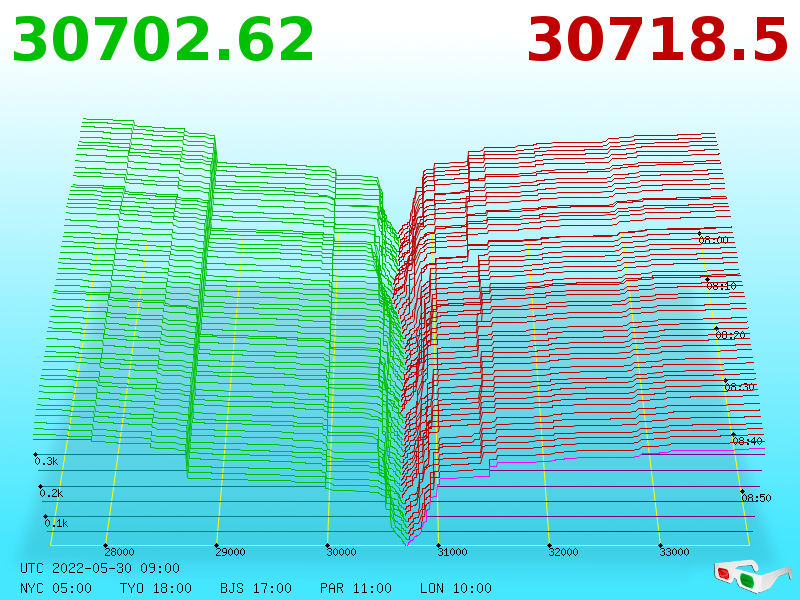This screenshot has width=800, height=600.
Task: Click the 32000 price axis label
Action: point(563,552)
